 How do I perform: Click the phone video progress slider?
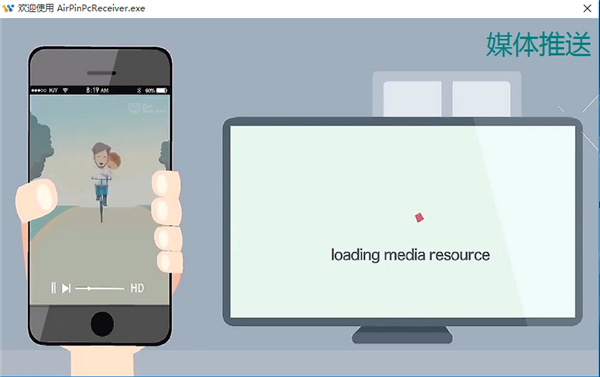[99, 288]
